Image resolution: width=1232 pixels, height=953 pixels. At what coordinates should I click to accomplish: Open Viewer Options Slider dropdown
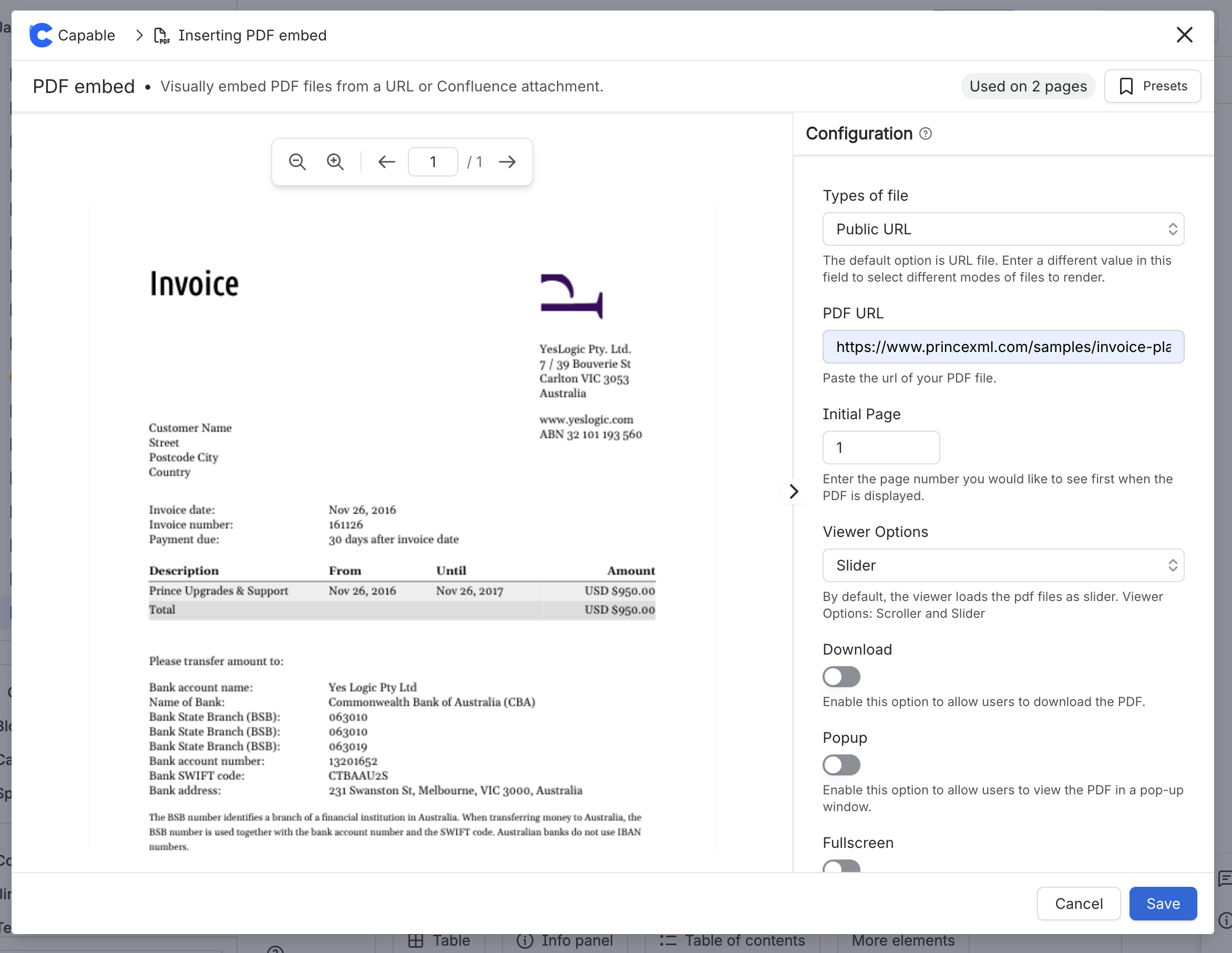pos(1003,565)
